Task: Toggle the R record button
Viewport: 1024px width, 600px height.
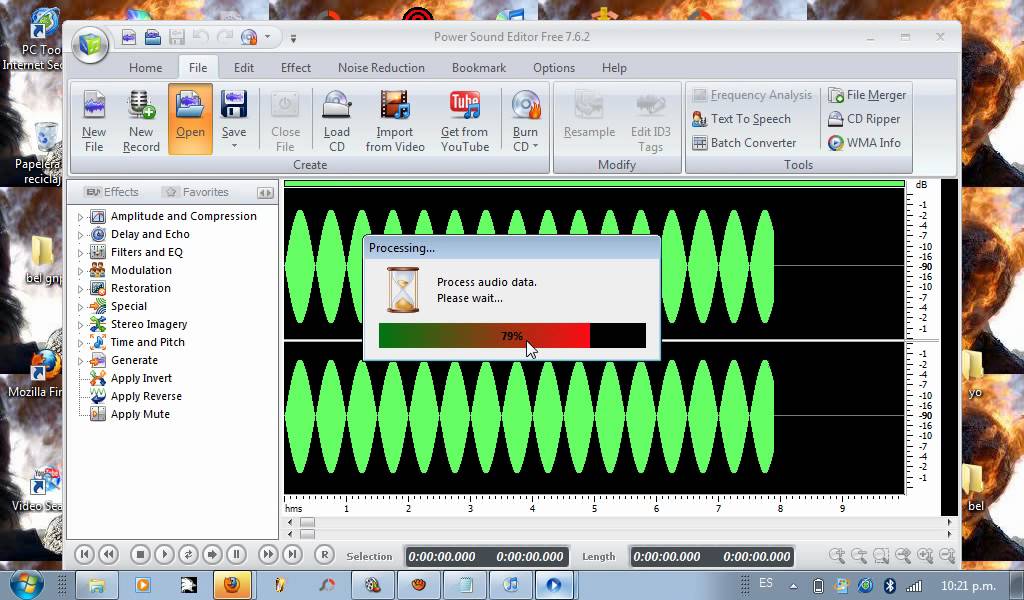Action: (x=325, y=554)
